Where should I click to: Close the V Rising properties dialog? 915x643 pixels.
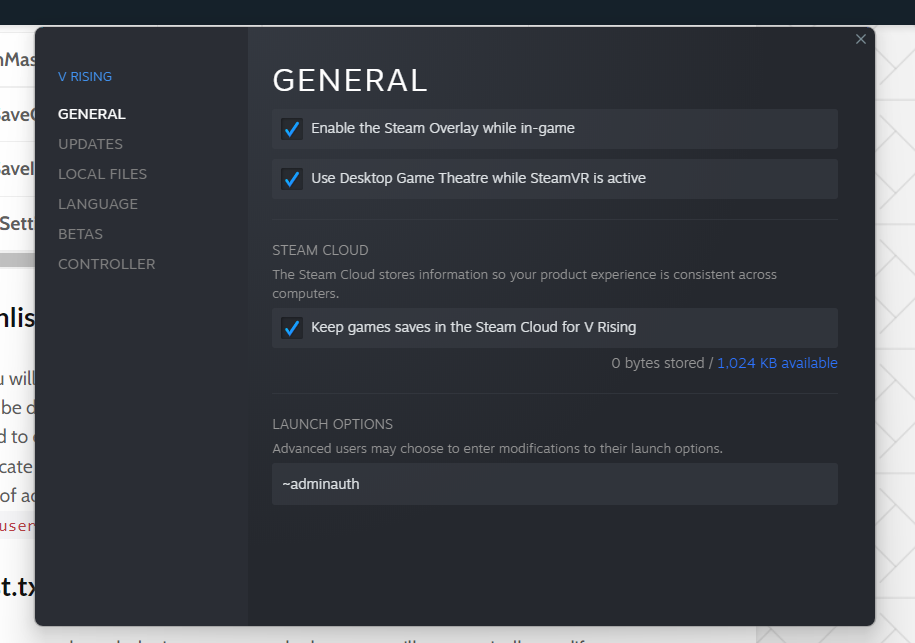[x=860, y=39]
